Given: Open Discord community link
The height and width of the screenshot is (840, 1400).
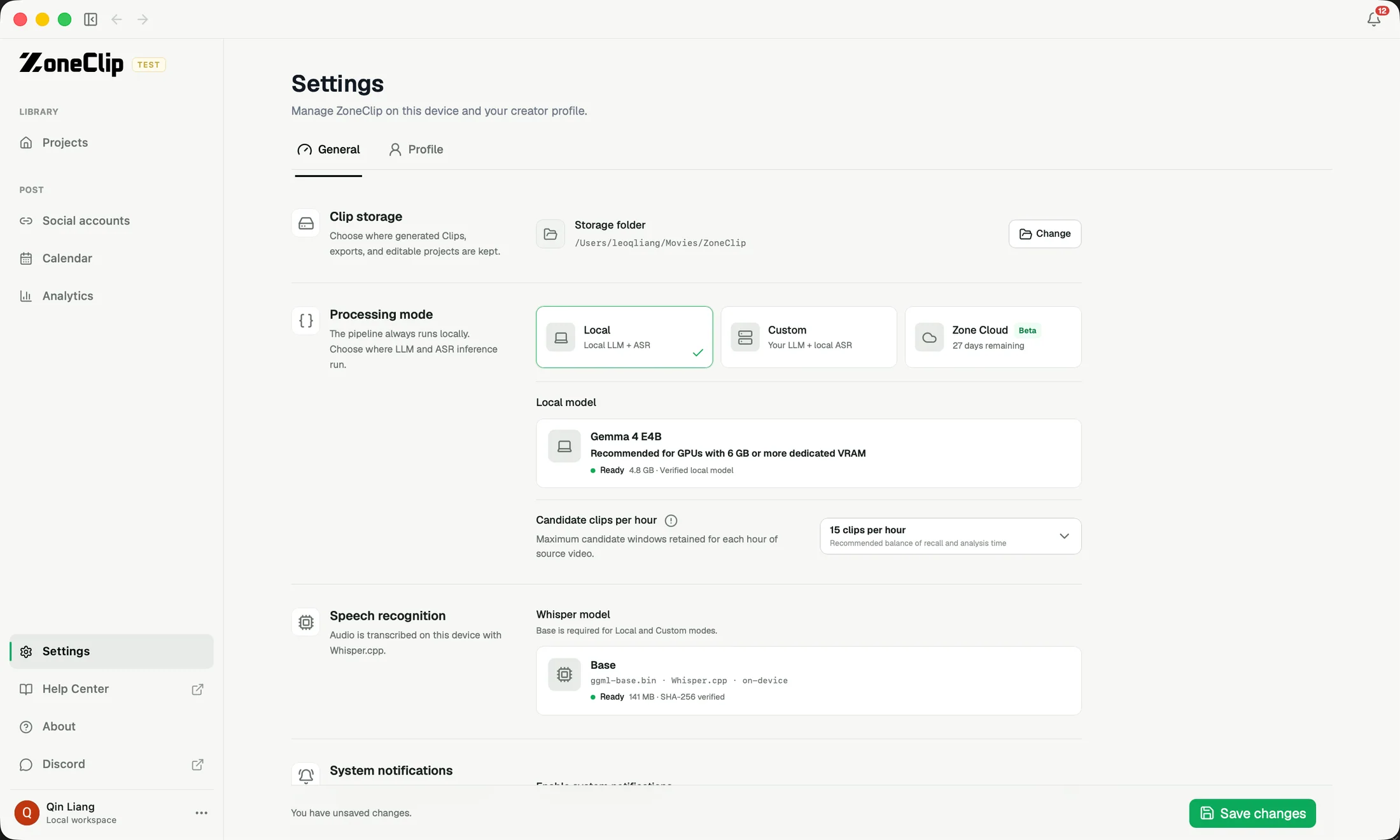Looking at the screenshot, I should click(111, 764).
